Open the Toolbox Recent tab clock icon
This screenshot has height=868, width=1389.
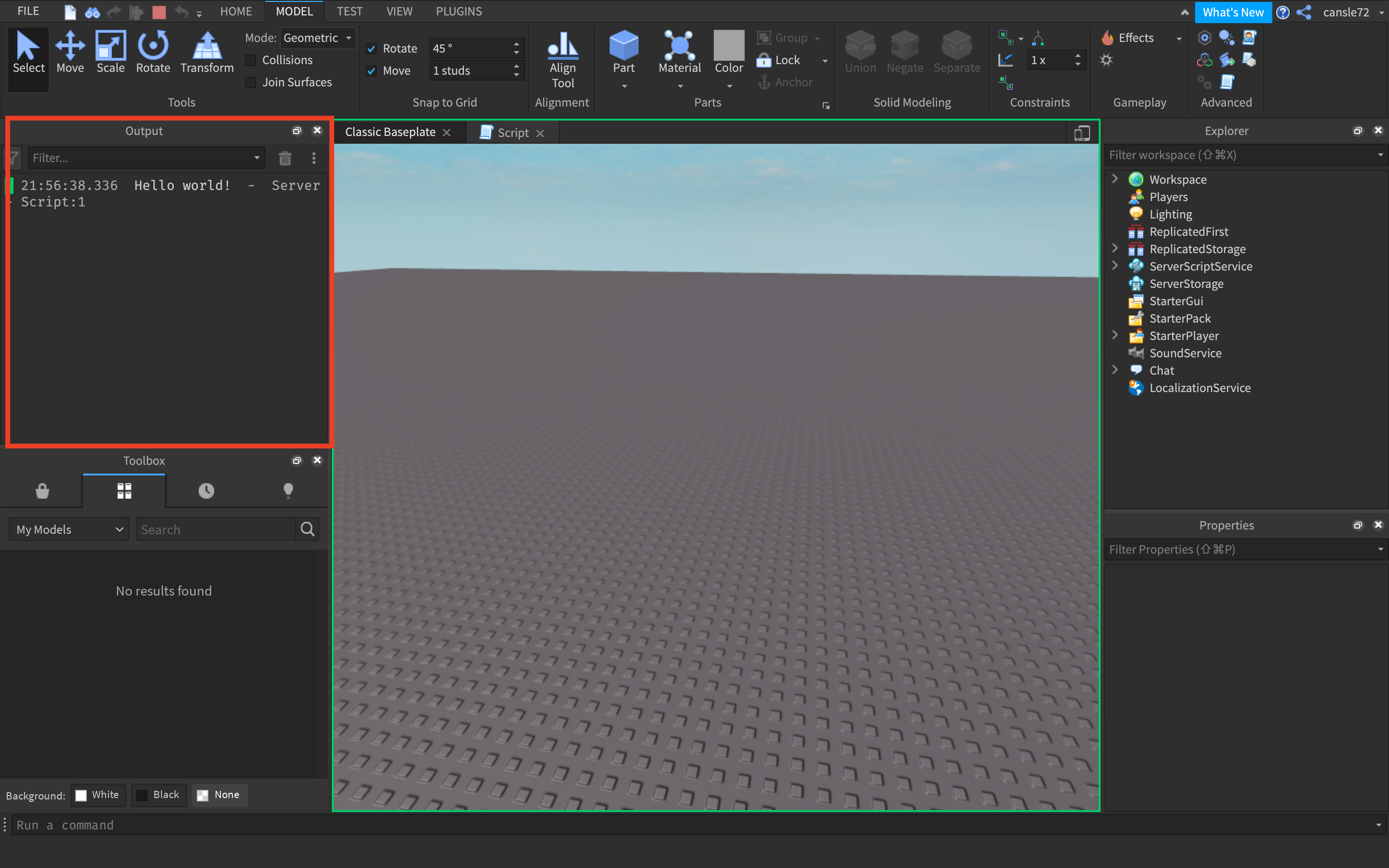206,490
